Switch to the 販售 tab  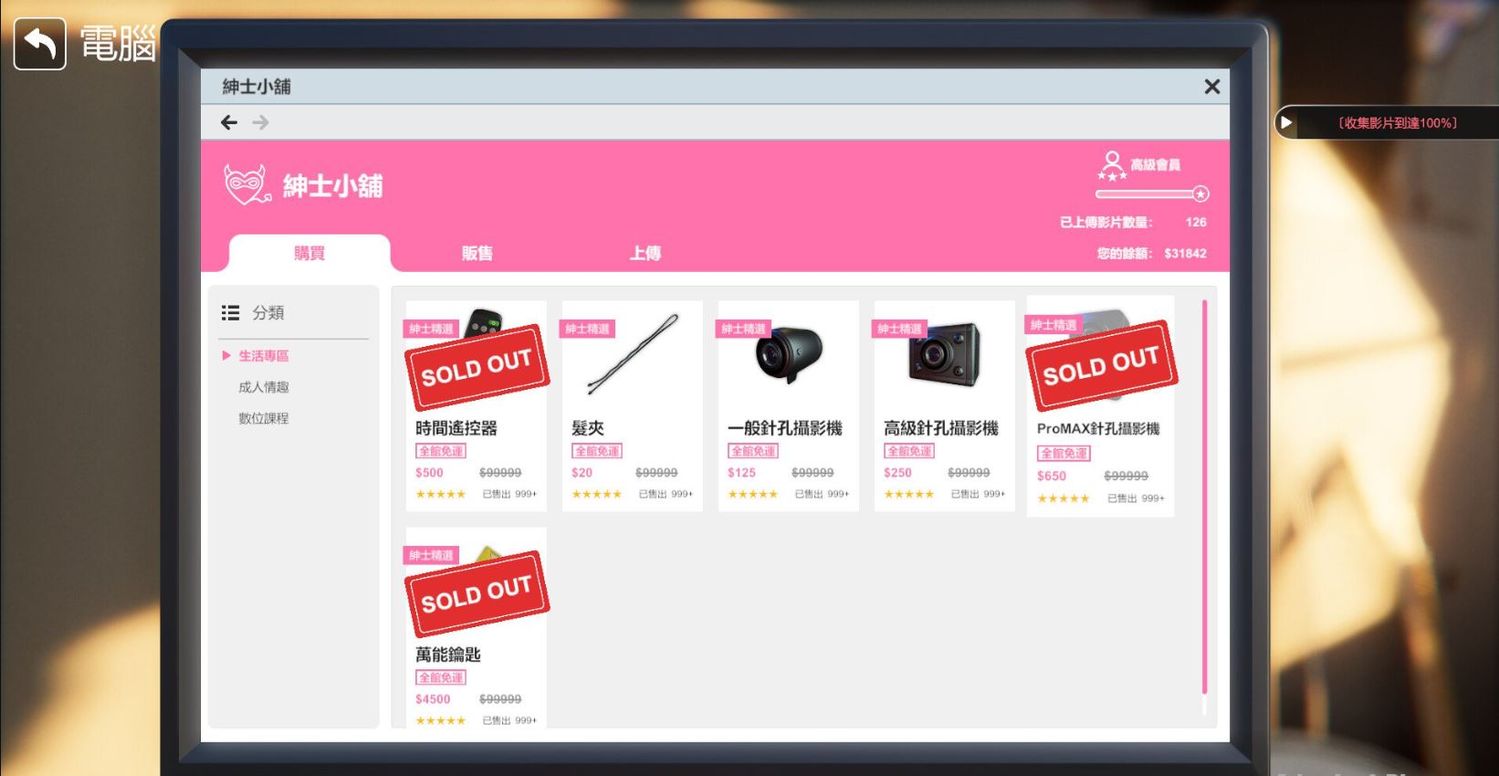click(477, 253)
